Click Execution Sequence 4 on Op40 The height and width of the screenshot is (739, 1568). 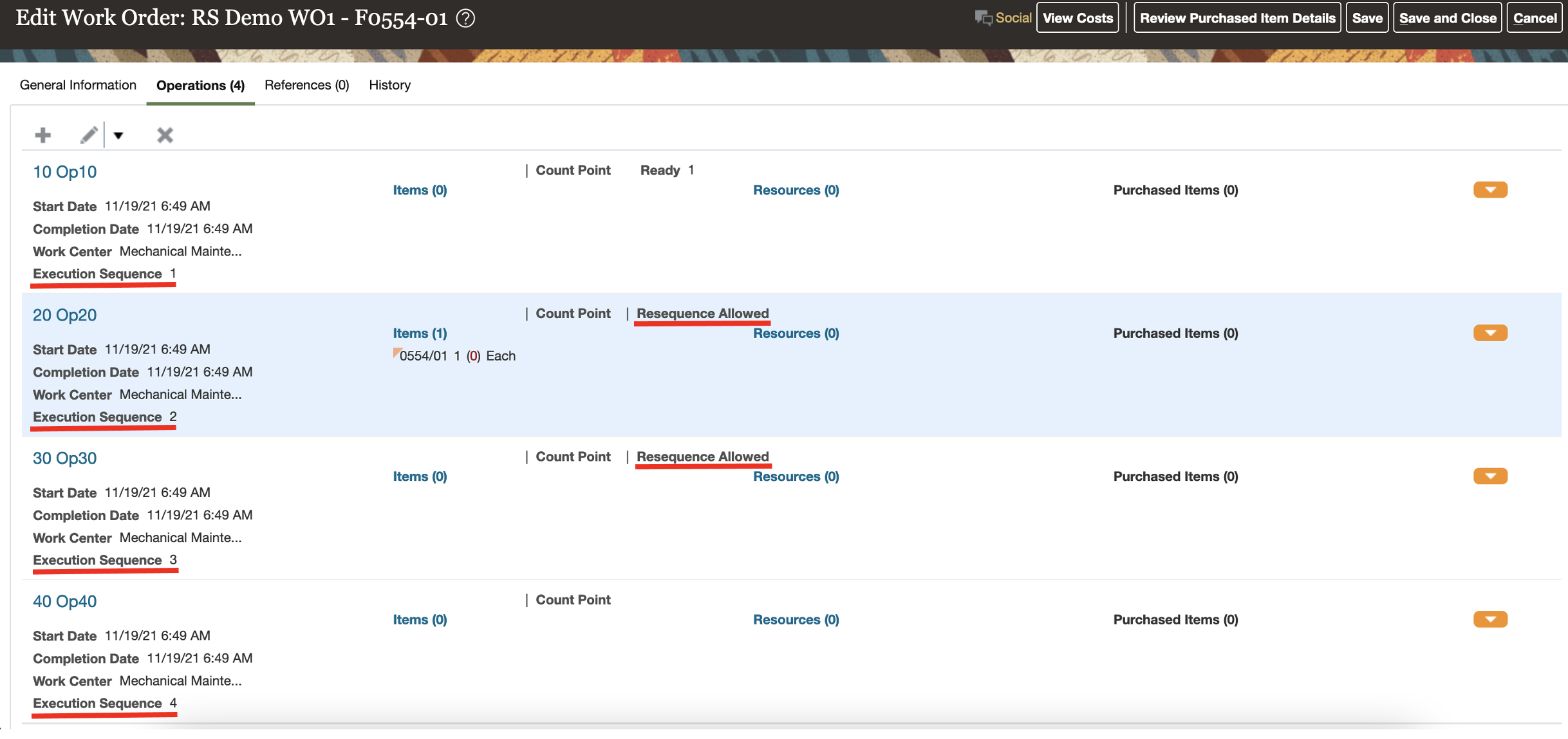(x=104, y=703)
